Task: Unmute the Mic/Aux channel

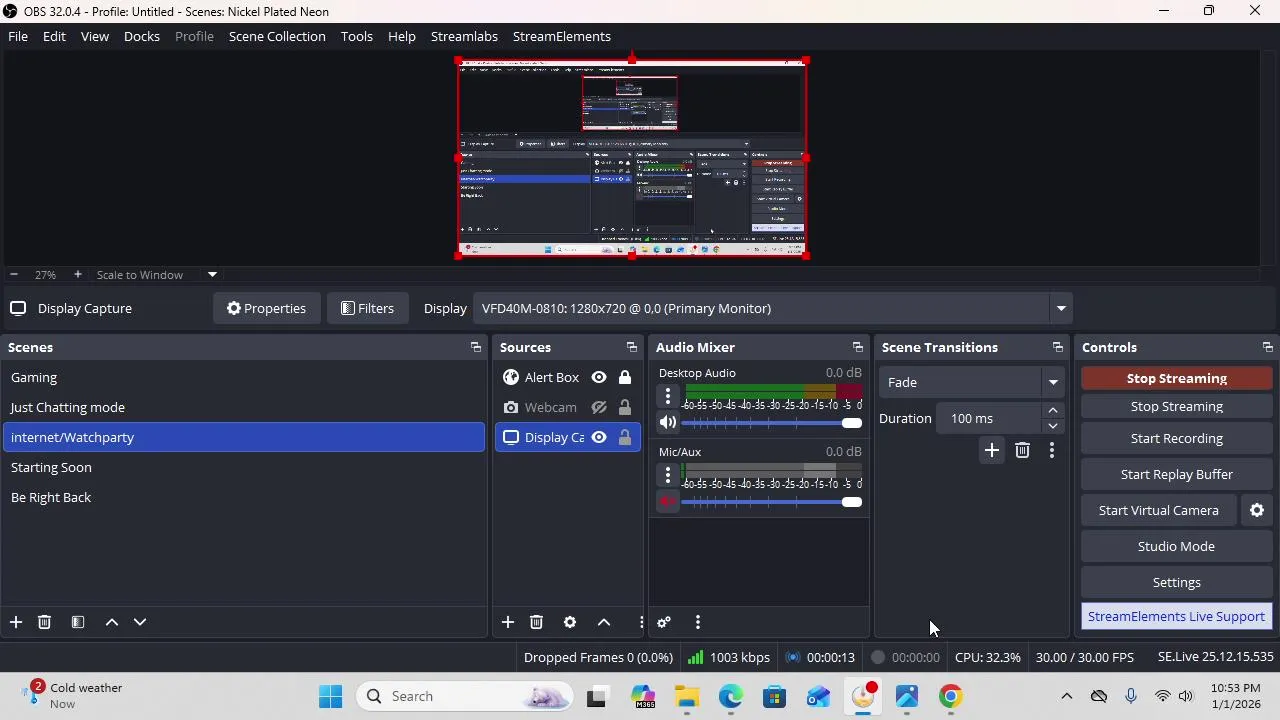Action: point(668,501)
